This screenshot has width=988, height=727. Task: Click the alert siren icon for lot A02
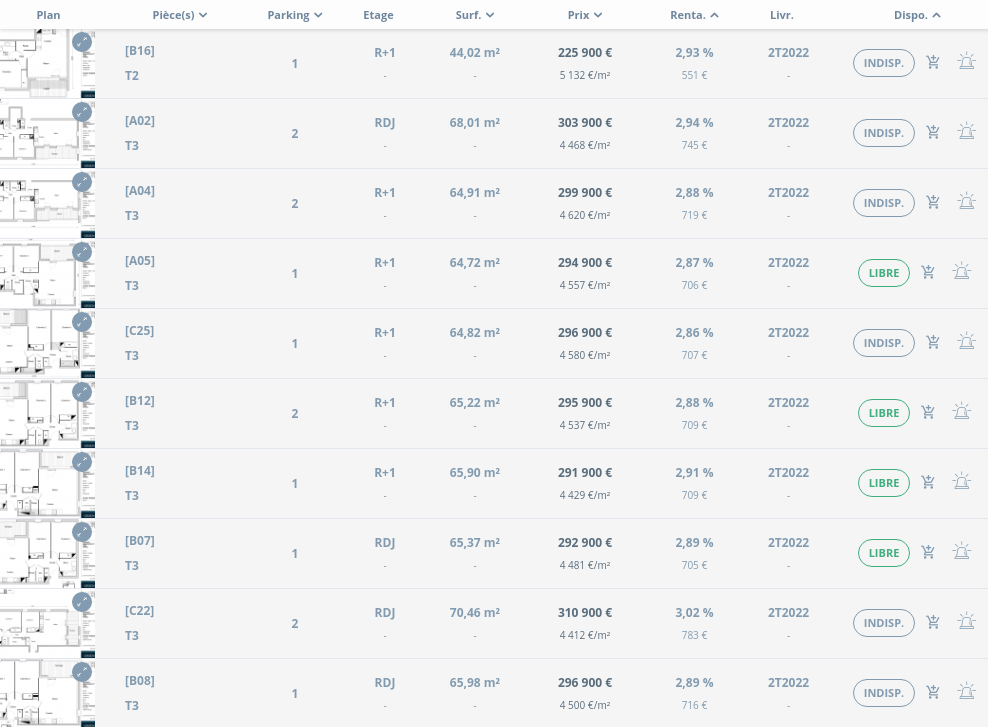coord(966,132)
